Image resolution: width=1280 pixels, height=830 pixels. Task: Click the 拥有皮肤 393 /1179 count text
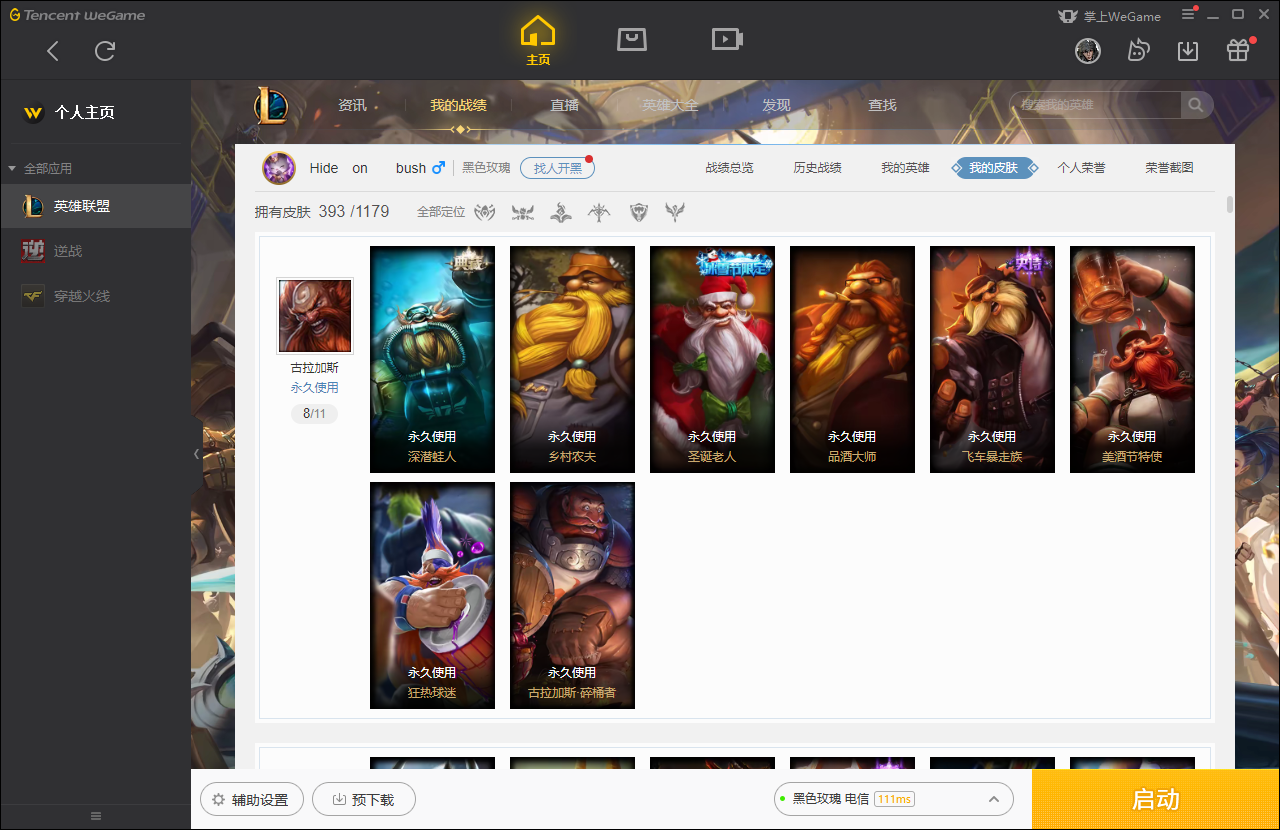(322, 212)
